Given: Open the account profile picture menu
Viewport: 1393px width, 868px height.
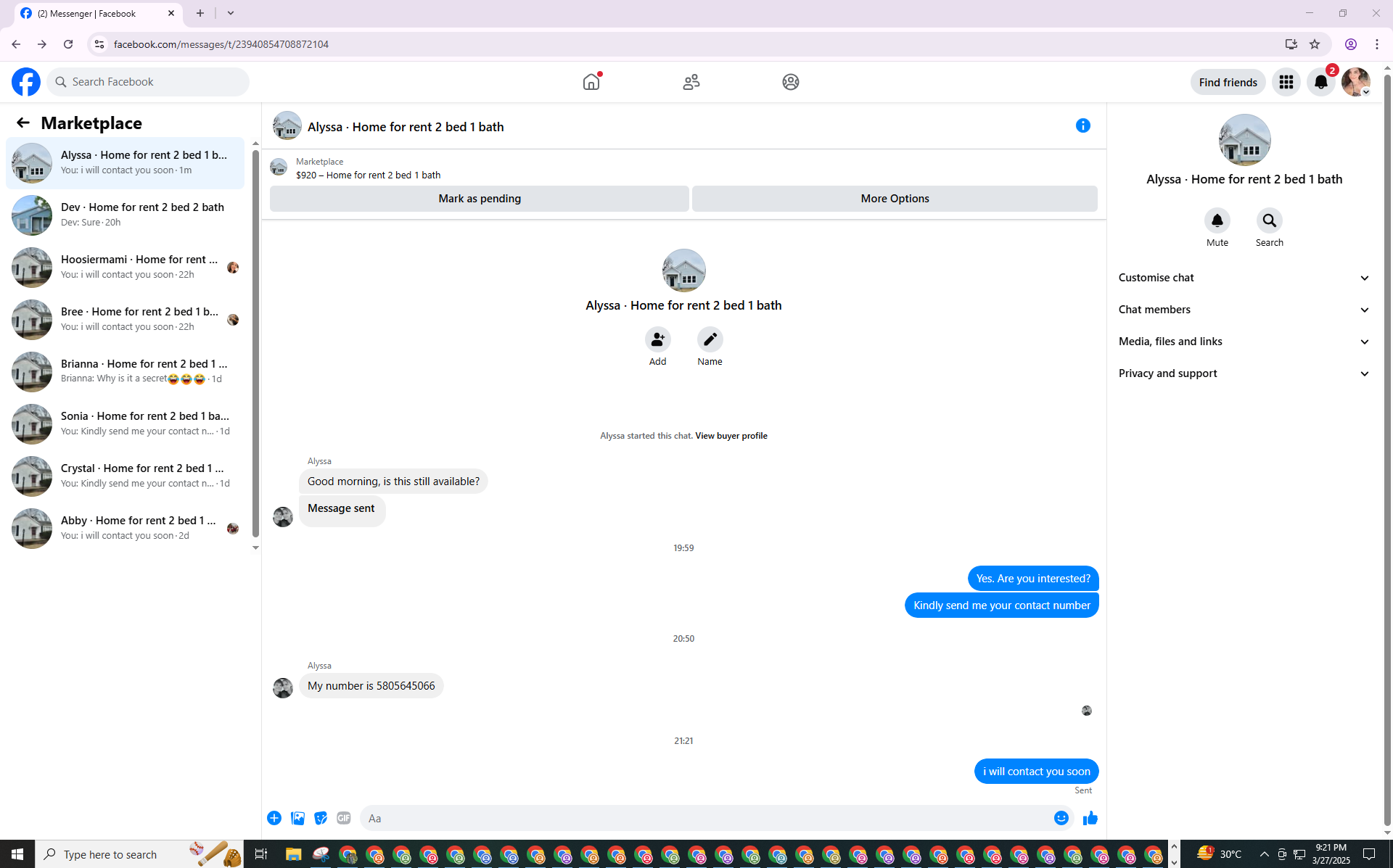Looking at the screenshot, I should coord(1355,82).
